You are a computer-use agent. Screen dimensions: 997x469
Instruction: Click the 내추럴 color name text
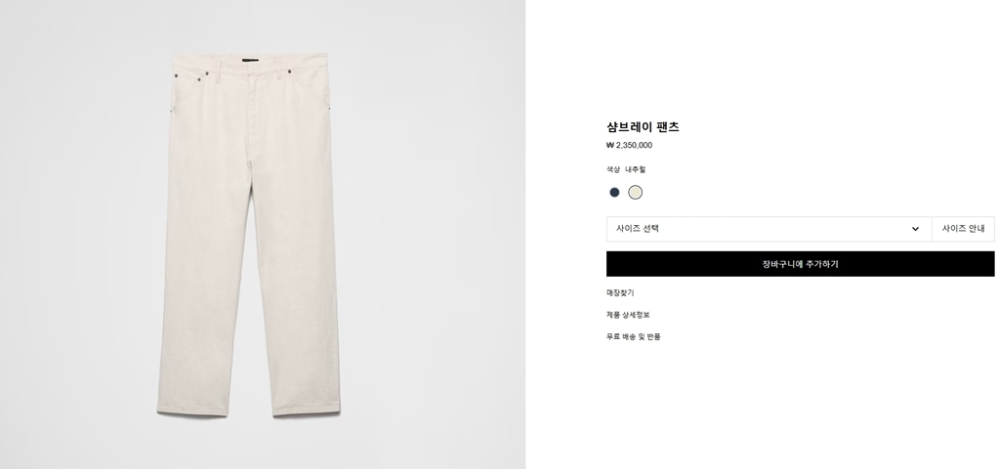coord(635,169)
